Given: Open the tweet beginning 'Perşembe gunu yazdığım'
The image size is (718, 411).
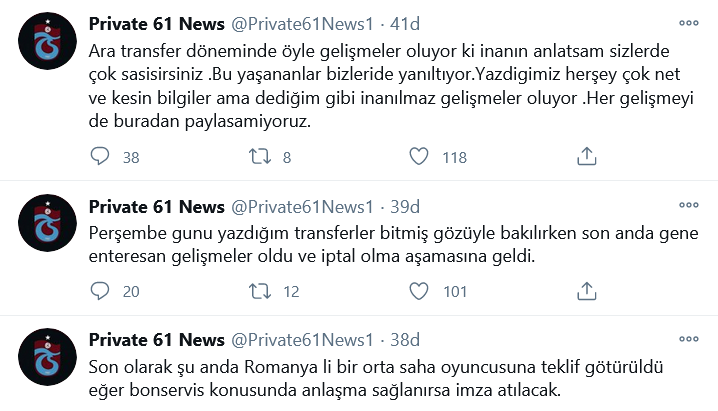Looking at the screenshot, I should [x=393, y=244].
